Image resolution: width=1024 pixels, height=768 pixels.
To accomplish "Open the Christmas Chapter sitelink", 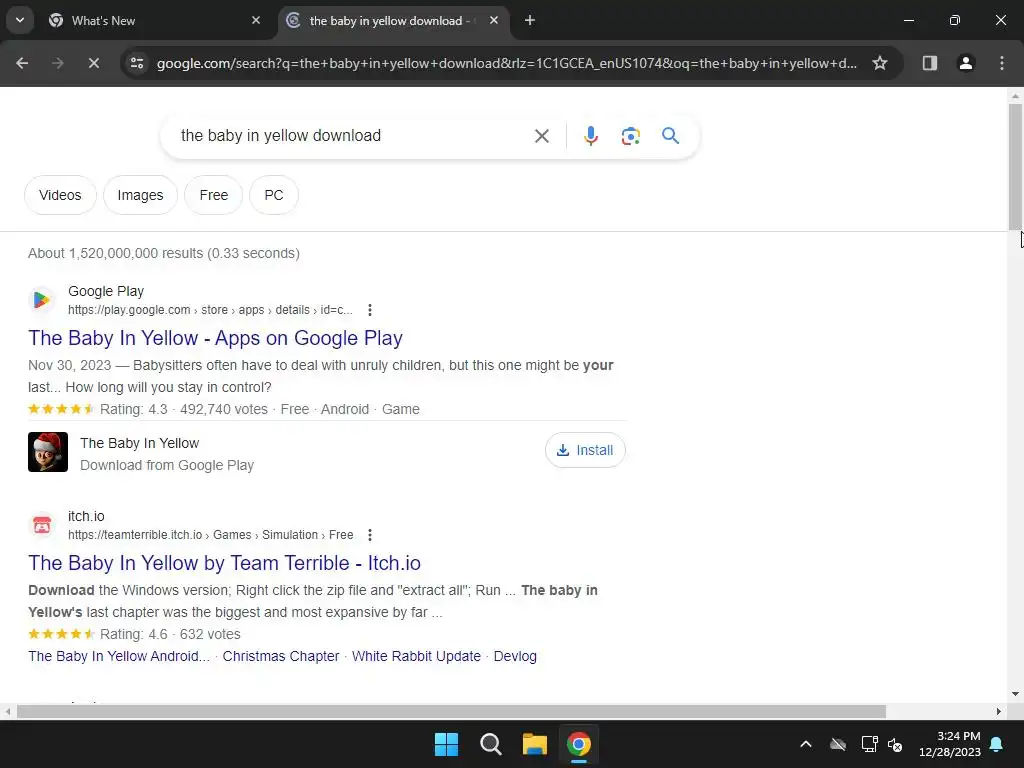I will (x=281, y=656).
